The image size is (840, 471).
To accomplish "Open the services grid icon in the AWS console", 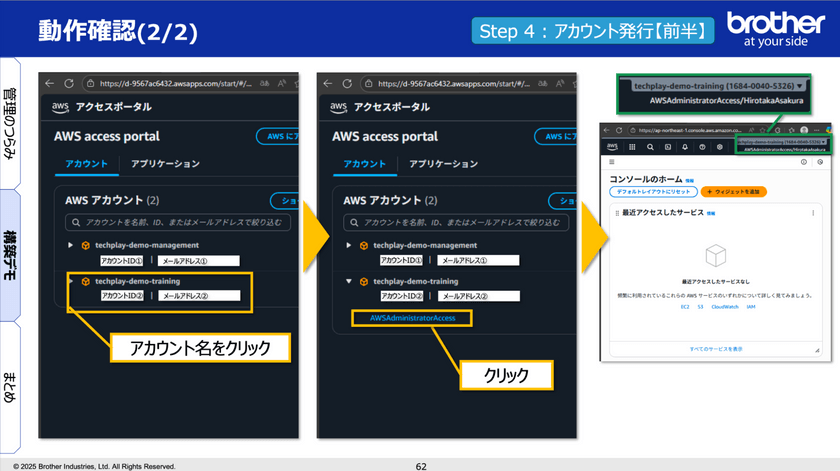I will pyautogui.click(x=634, y=146).
